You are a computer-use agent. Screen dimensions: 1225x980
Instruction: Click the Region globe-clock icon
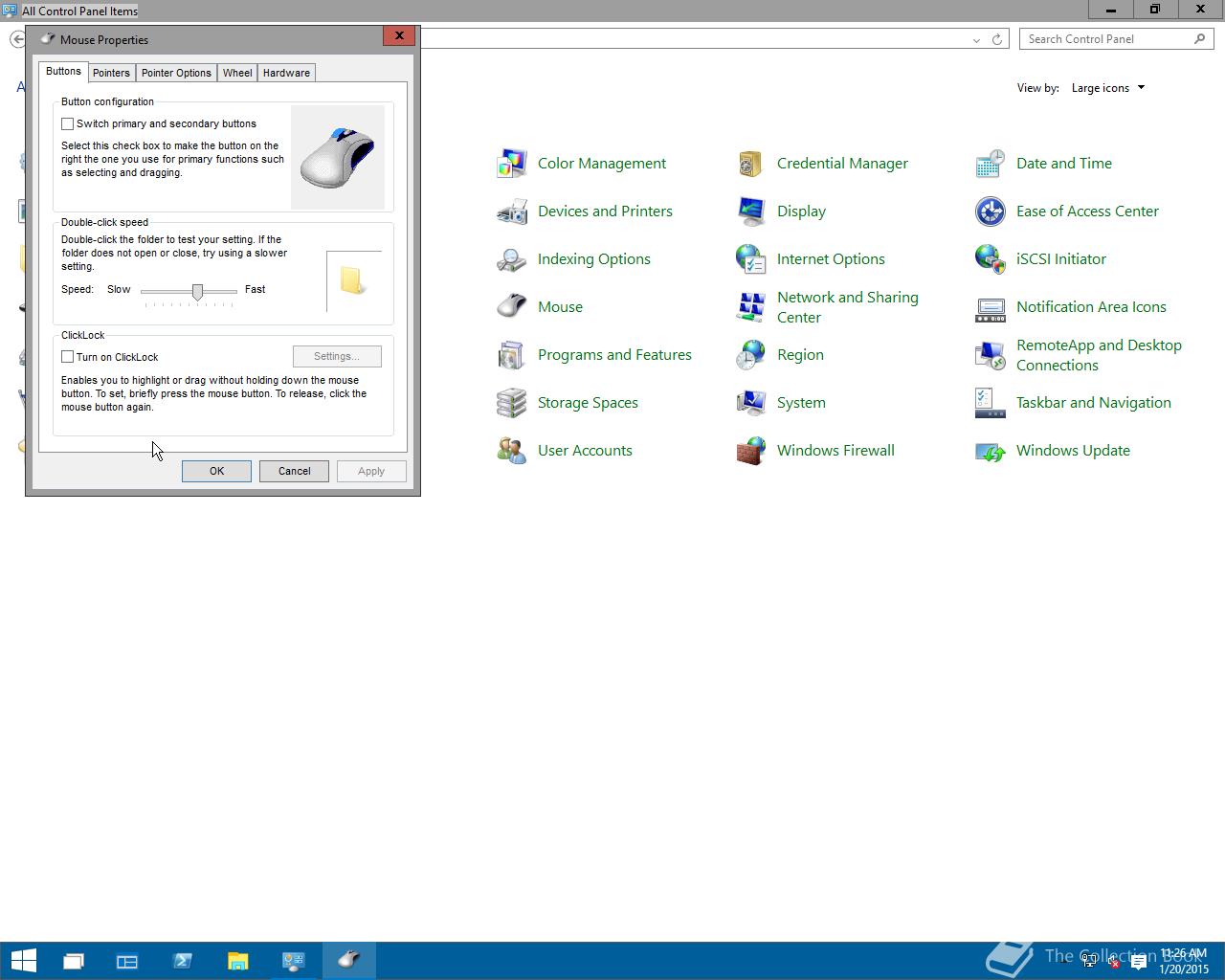(x=751, y=355)
